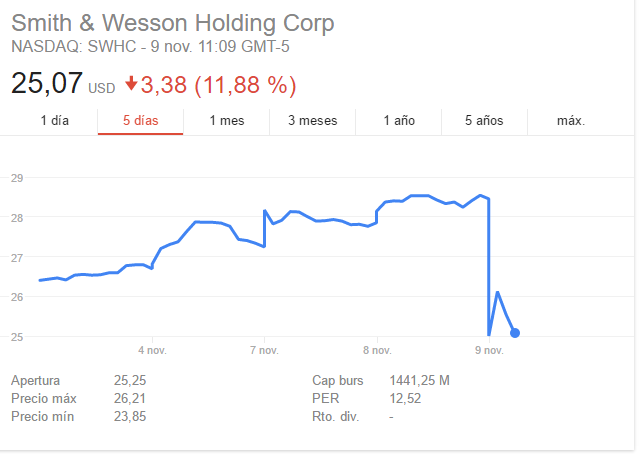Screen dimensions: 639x456
Task: Click the 25,07 current price
Action: click(45, 84)
